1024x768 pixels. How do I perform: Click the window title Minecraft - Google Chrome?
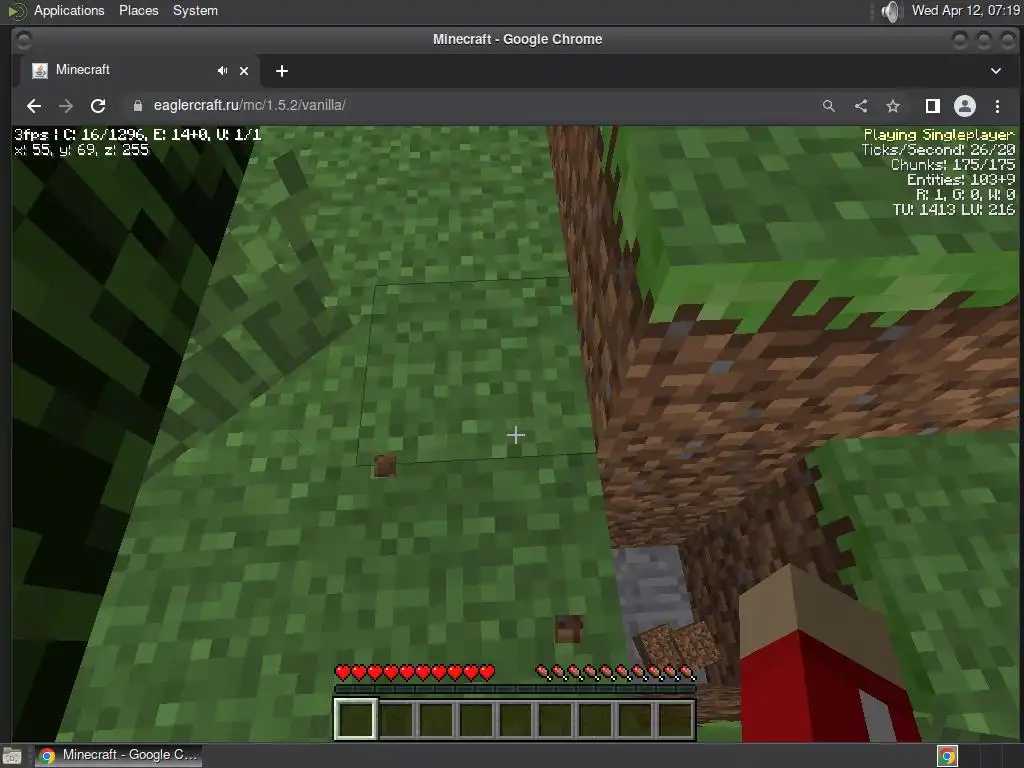pyautogui.click(x=517, y=39)
